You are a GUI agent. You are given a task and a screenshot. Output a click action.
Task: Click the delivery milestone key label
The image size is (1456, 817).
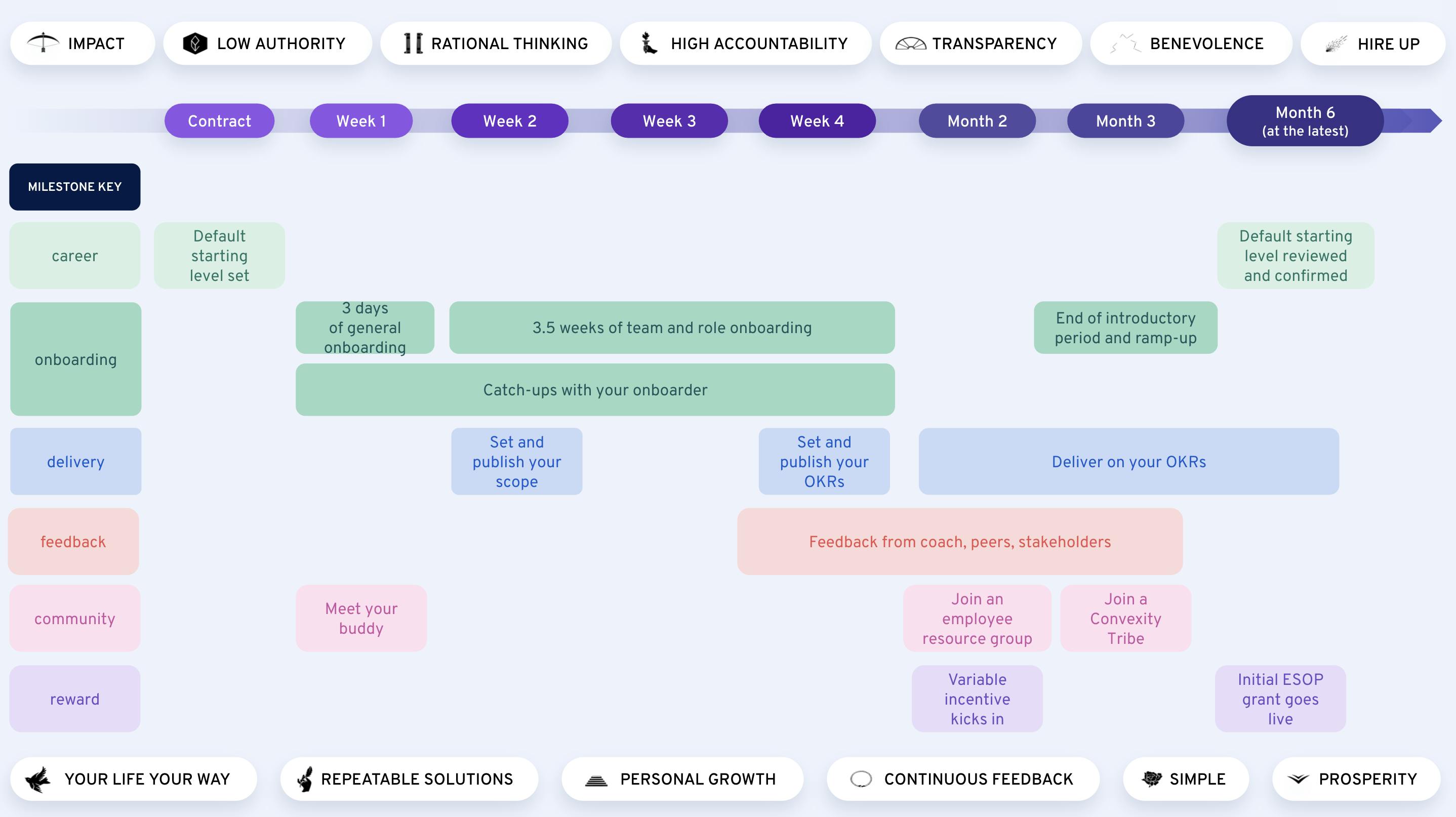75,461
